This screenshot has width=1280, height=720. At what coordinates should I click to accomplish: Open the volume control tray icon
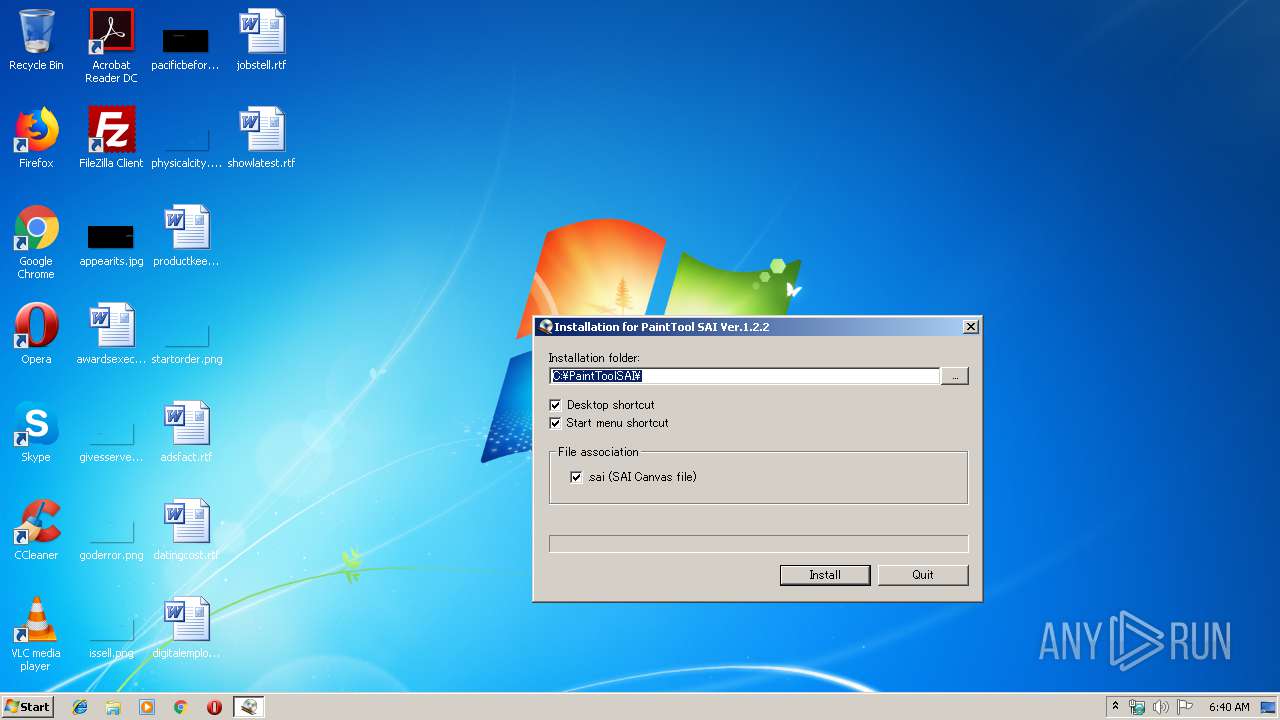tap(1161, 707)
